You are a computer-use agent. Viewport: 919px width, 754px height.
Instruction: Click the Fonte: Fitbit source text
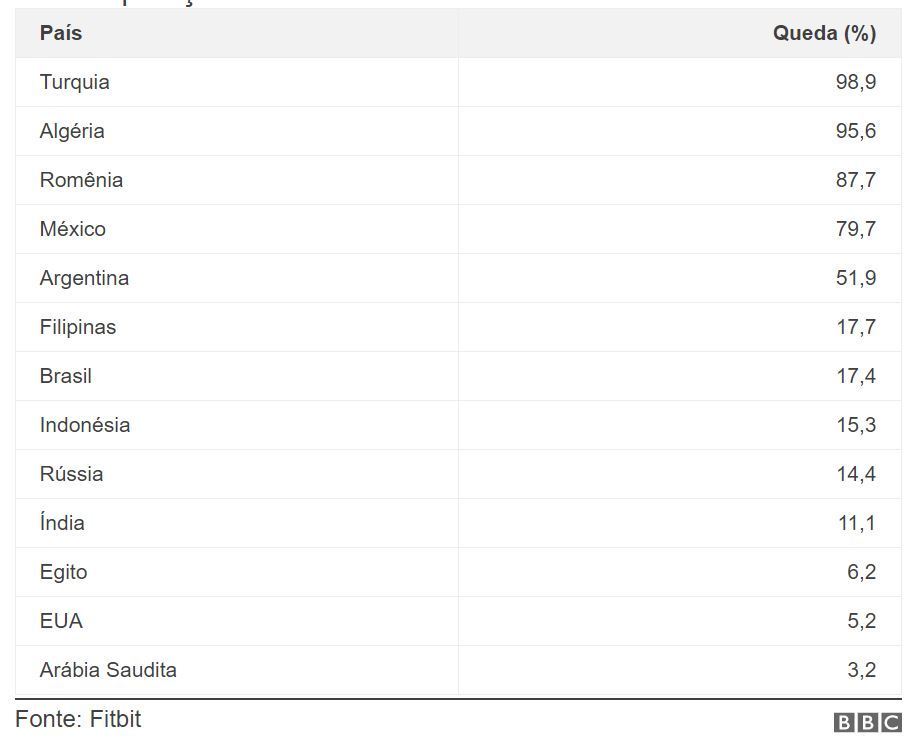(79, 719)
